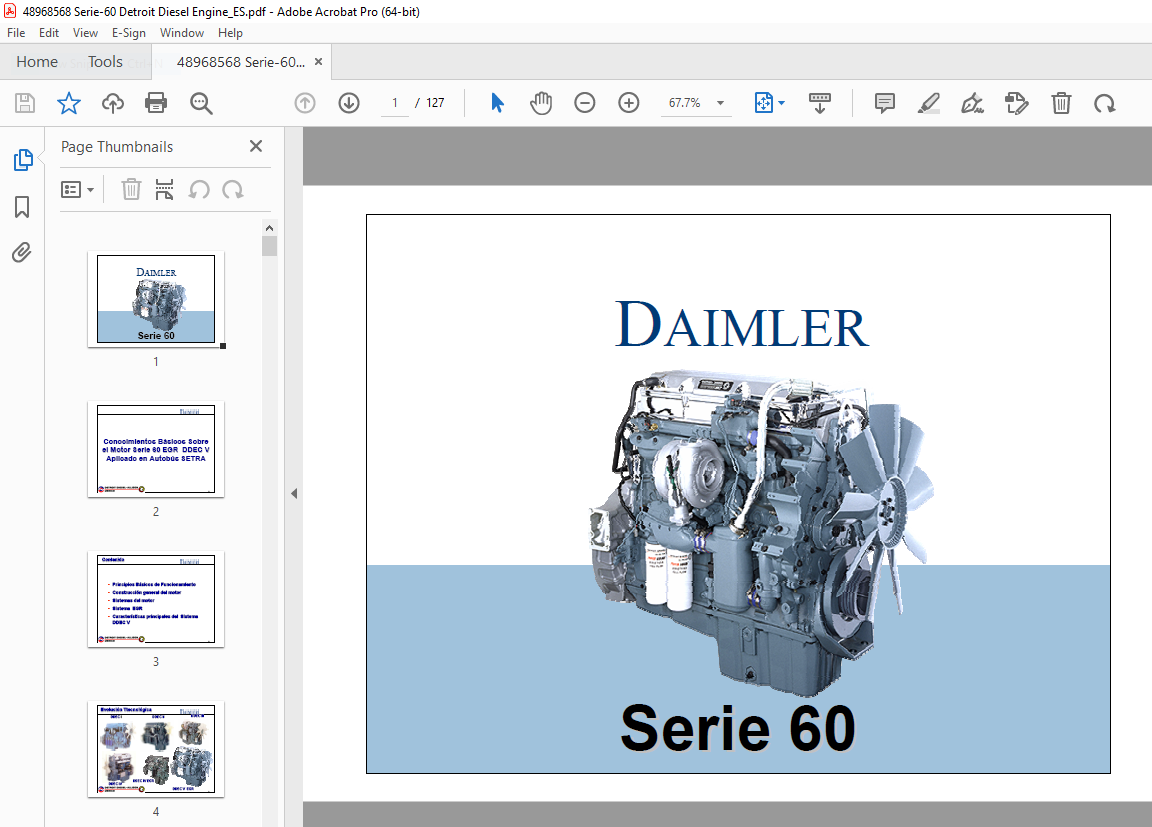Open the Sign document pen tool
1152x827 pixels.
[x=973, y=103]
